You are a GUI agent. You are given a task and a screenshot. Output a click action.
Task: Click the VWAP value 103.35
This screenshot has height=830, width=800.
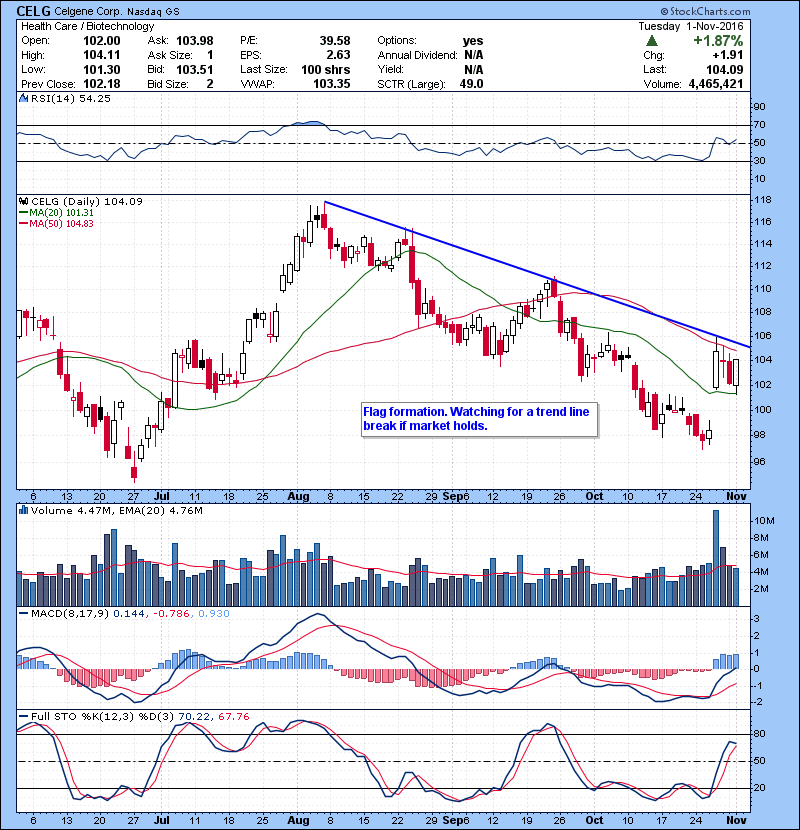coord(332,84)
